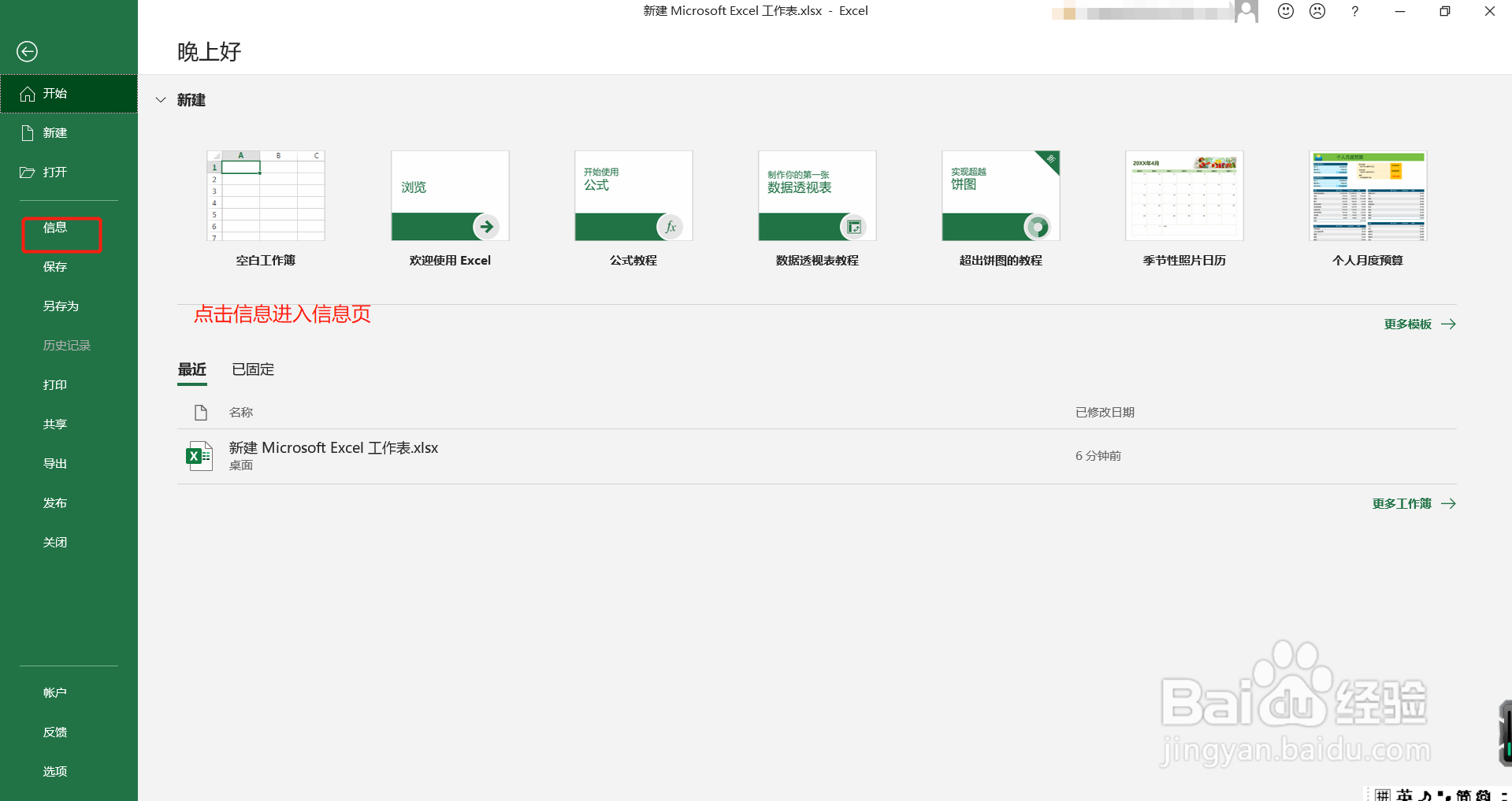Click the 6 分钟前 modified time

(x=1098, y=456)
